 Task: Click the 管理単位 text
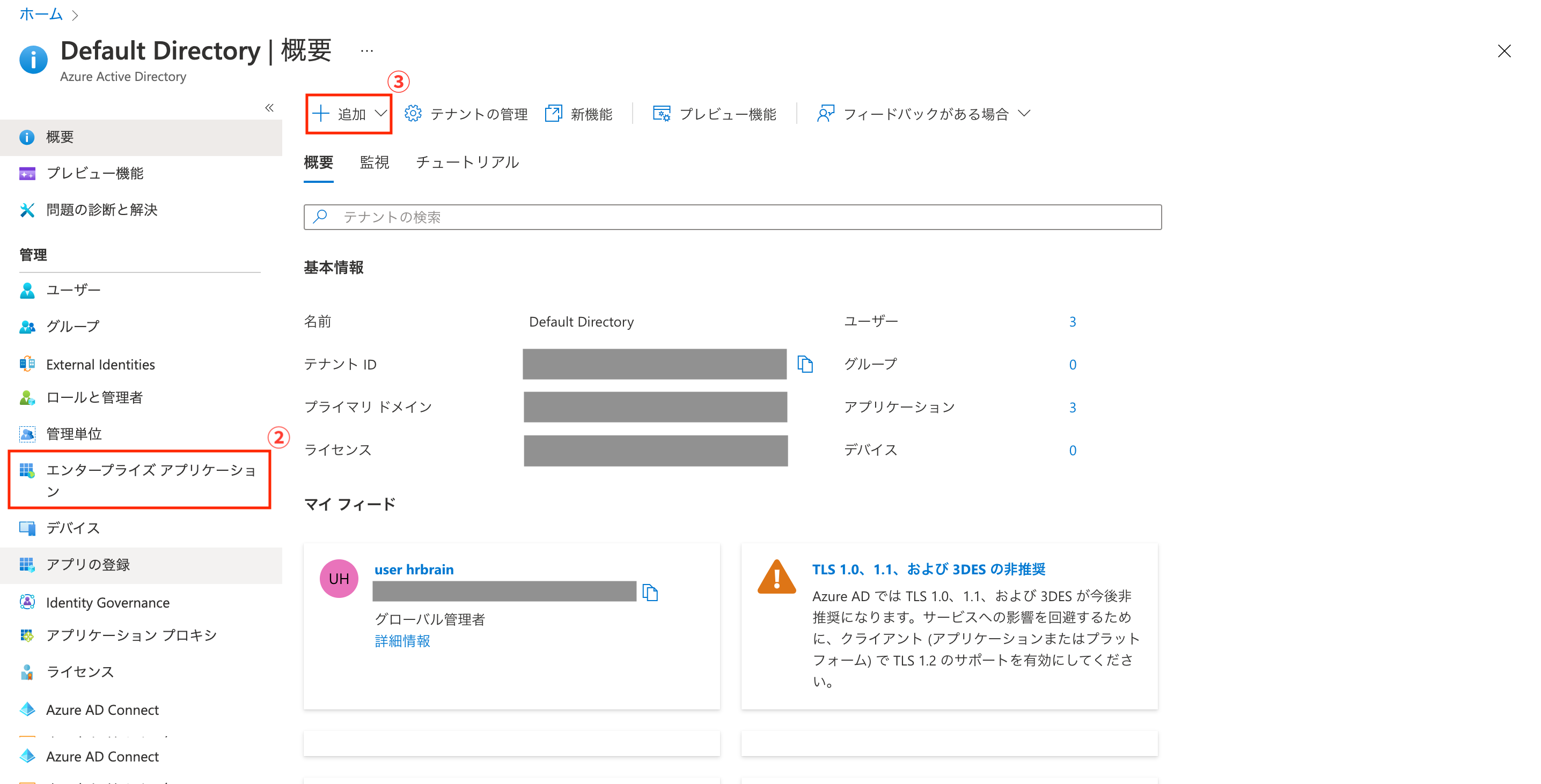pos(74,434)
